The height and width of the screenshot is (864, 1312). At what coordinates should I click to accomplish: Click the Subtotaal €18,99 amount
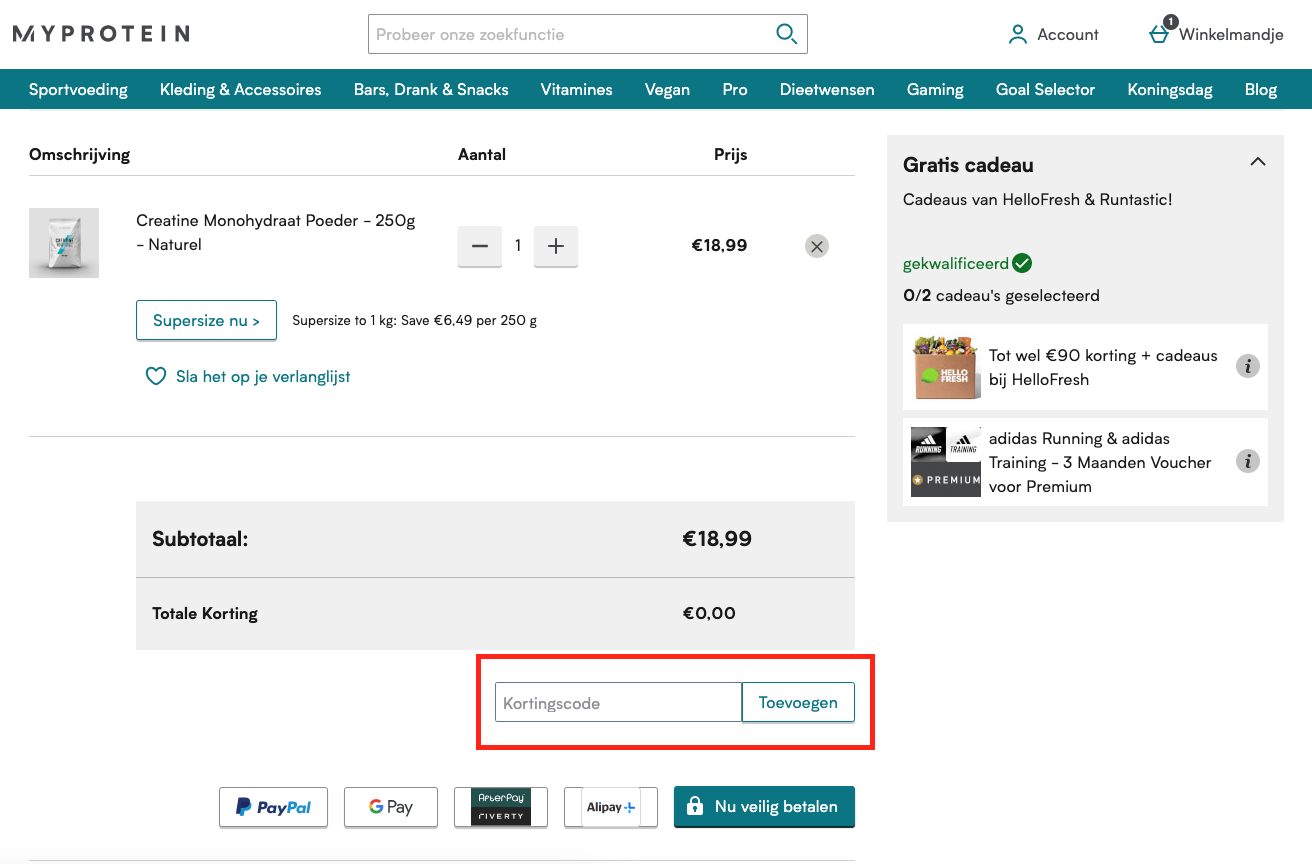coord(717,539)
